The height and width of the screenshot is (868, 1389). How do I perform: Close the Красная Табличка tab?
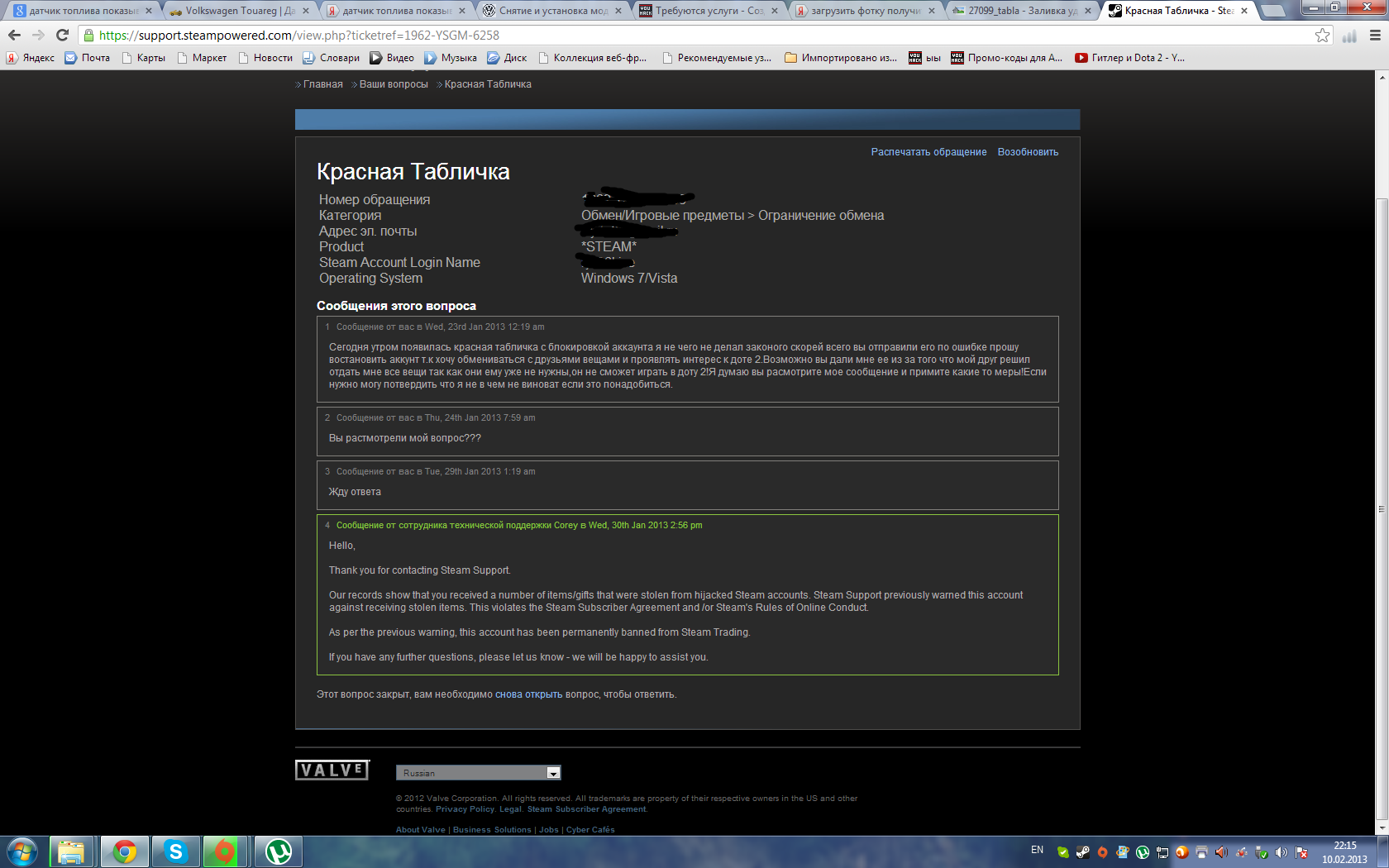pos(1244,11)
